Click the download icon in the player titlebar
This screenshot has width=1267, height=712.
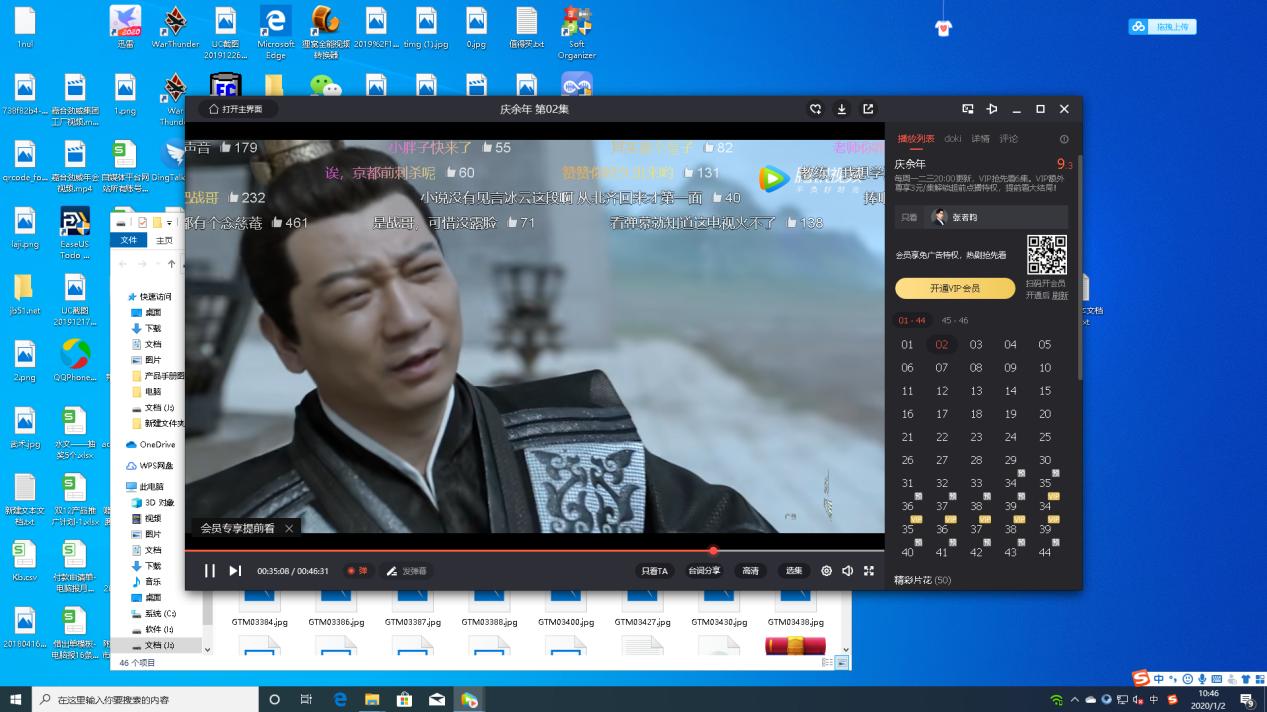[843, 109]
